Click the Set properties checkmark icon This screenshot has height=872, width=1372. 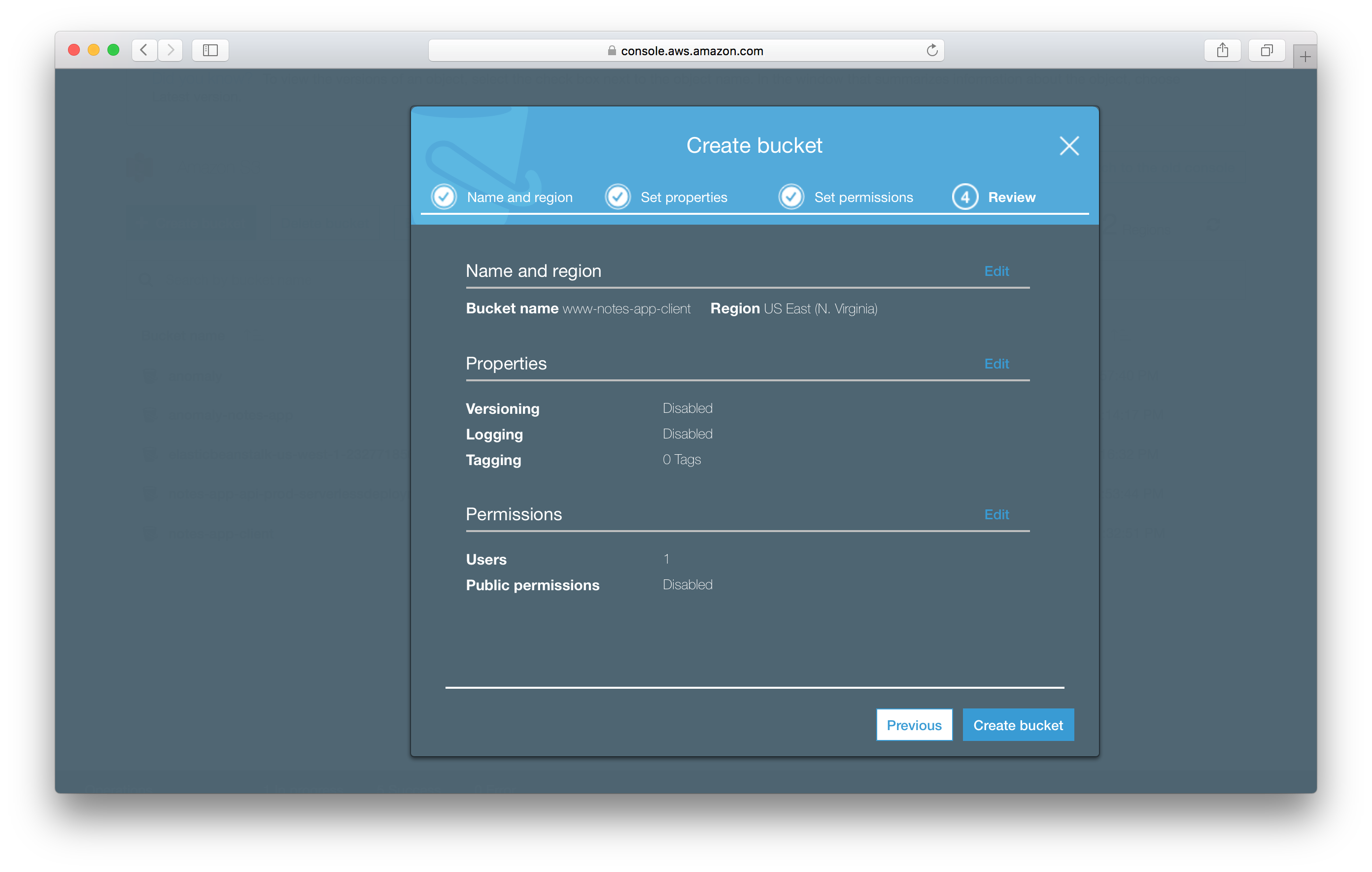tap(617, 197)
